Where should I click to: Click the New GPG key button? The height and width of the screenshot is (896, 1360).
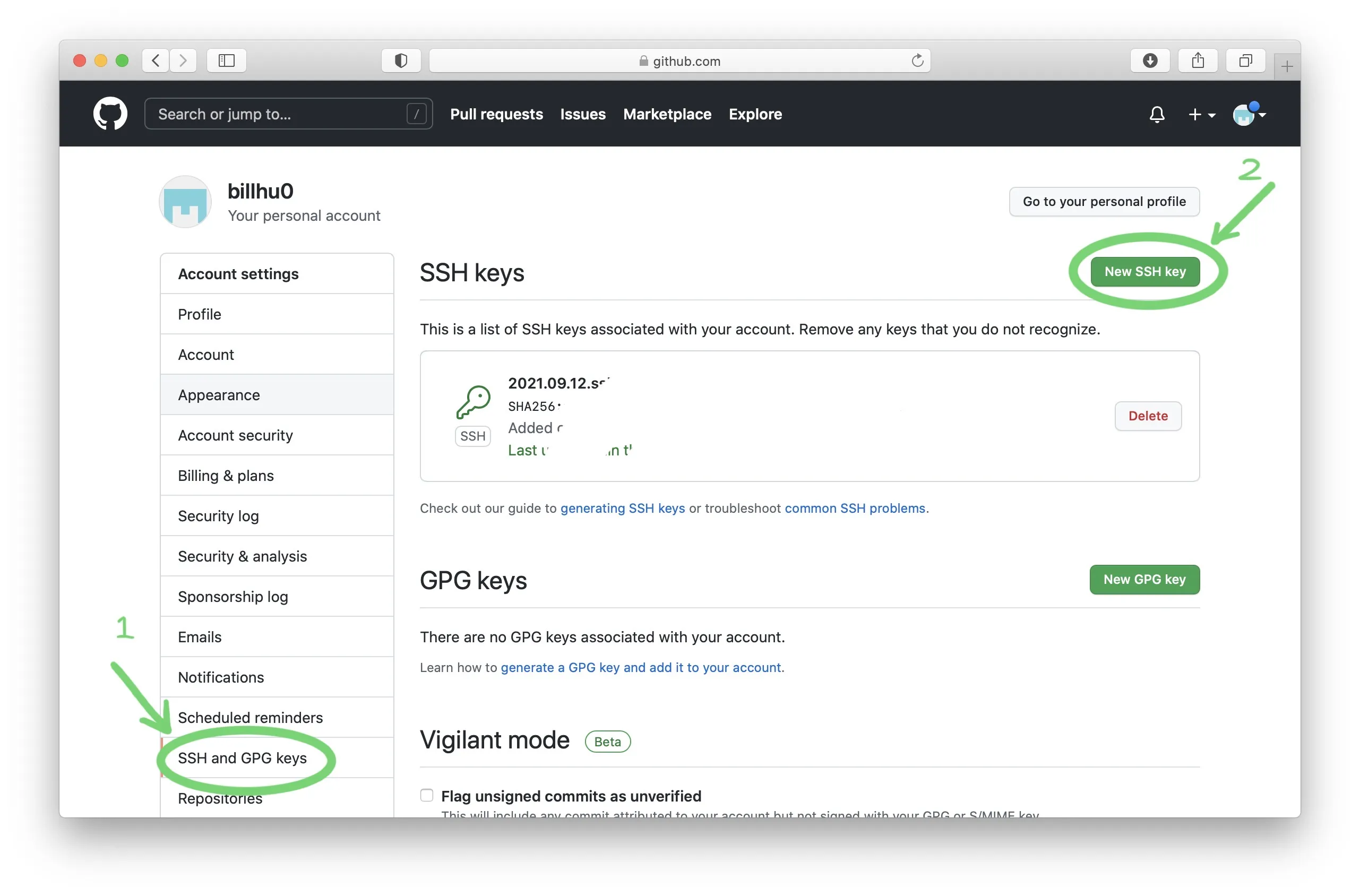click(x=1144, y=579)
